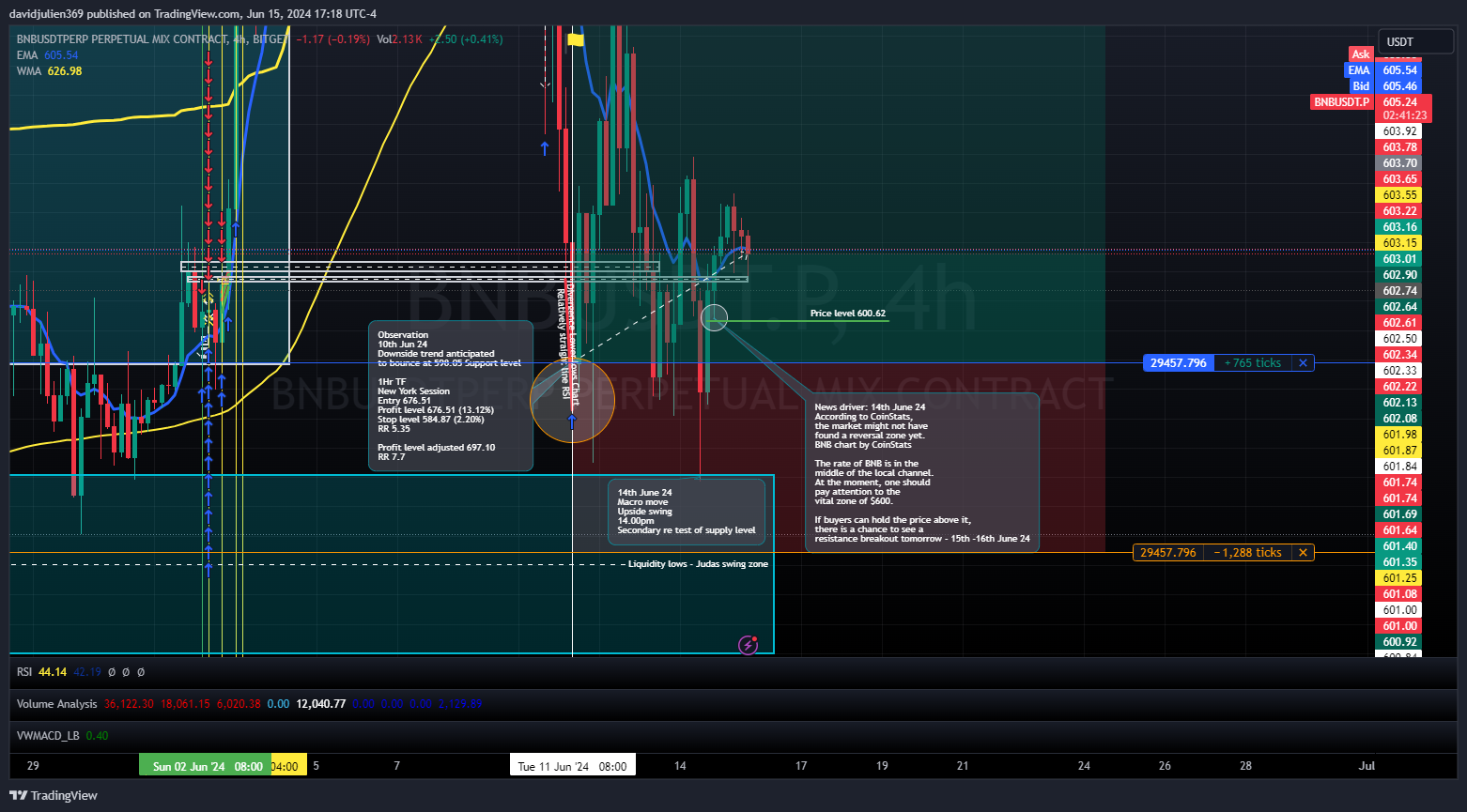The image size is (1467, 812).
Task: Click the Jul label on time axis
Action: [x=1367, y=766]
